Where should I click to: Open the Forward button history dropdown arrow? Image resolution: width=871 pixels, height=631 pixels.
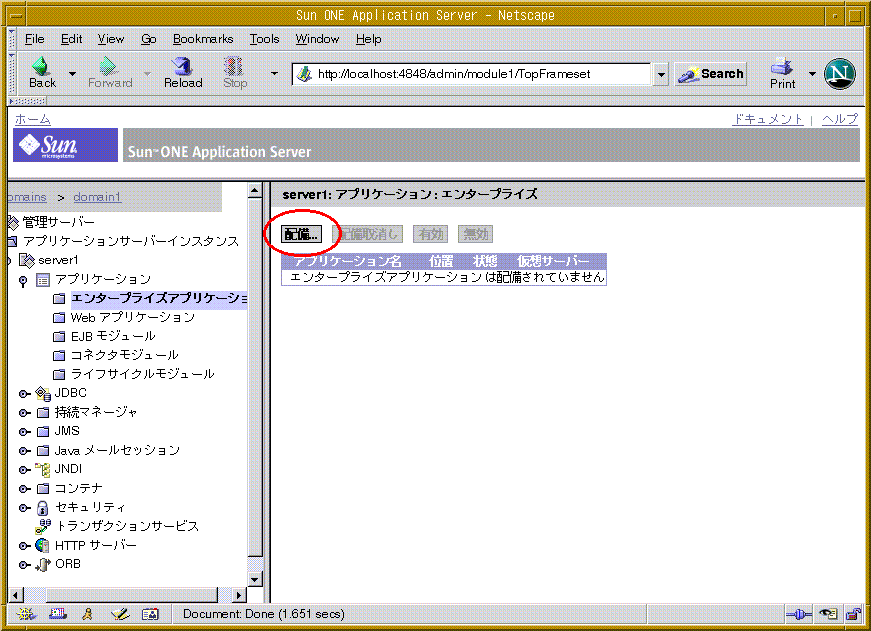(147, 73)
